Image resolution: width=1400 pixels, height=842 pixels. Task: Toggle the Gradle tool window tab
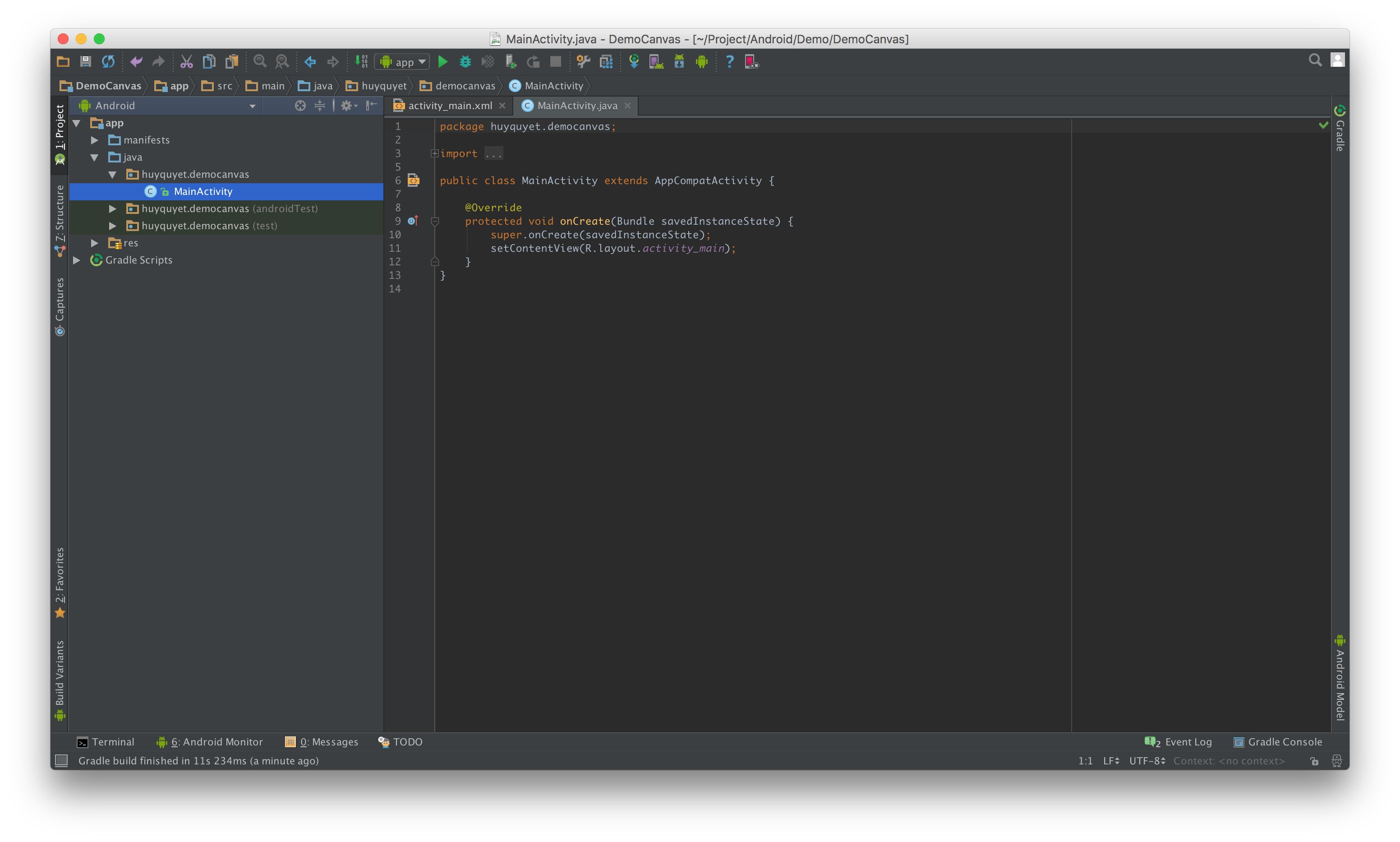click(1340, 128)
